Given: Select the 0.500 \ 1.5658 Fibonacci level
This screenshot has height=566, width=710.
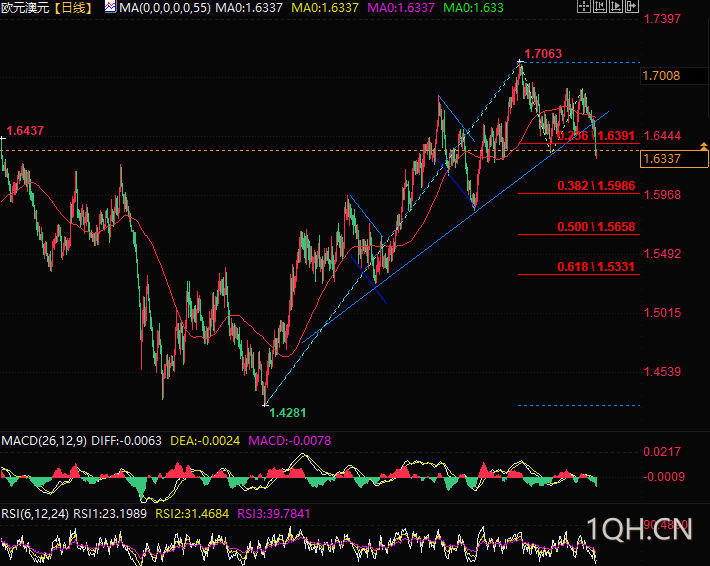Looking at the screenshot, I should point(596,227).
